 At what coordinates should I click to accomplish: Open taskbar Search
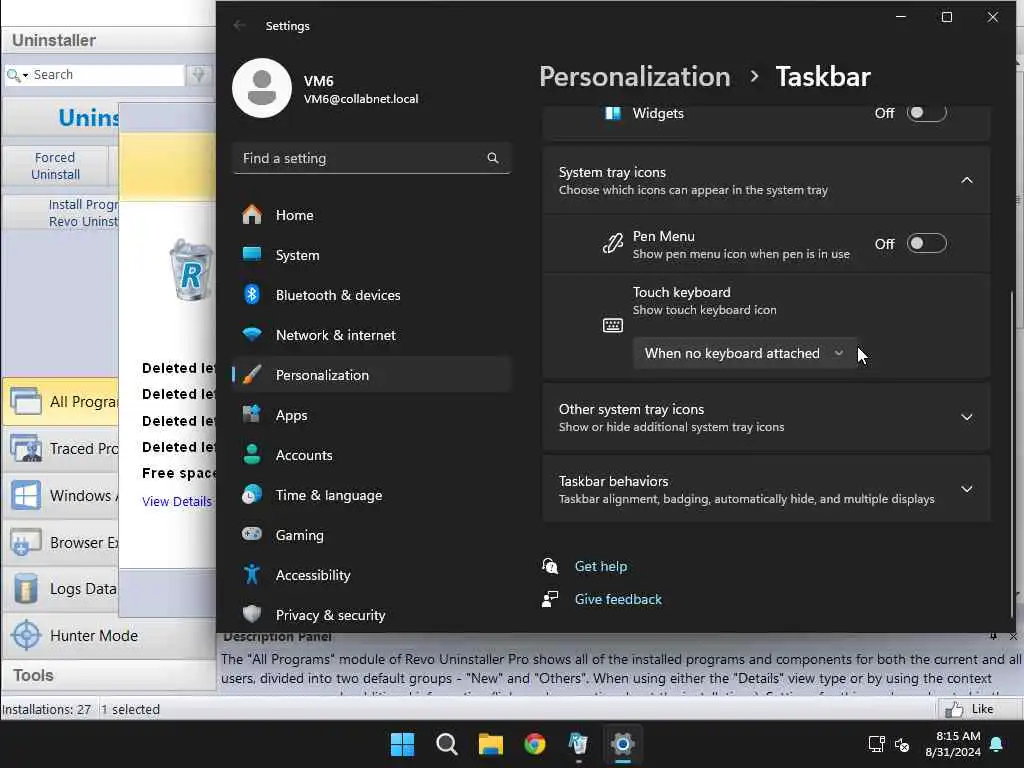447,744
